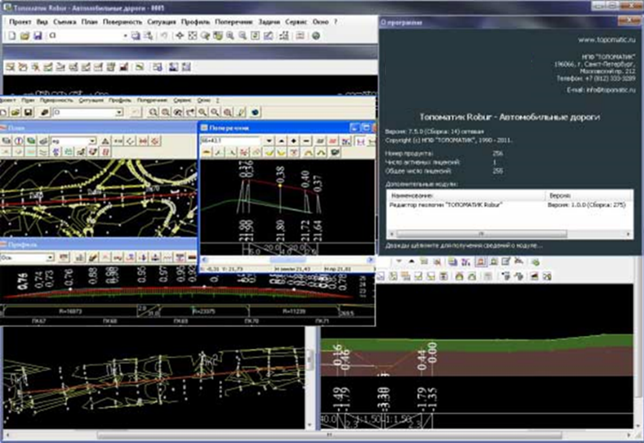
Task: Open the layer combo box in main toolbar
Action: click(x=87, y=36)
